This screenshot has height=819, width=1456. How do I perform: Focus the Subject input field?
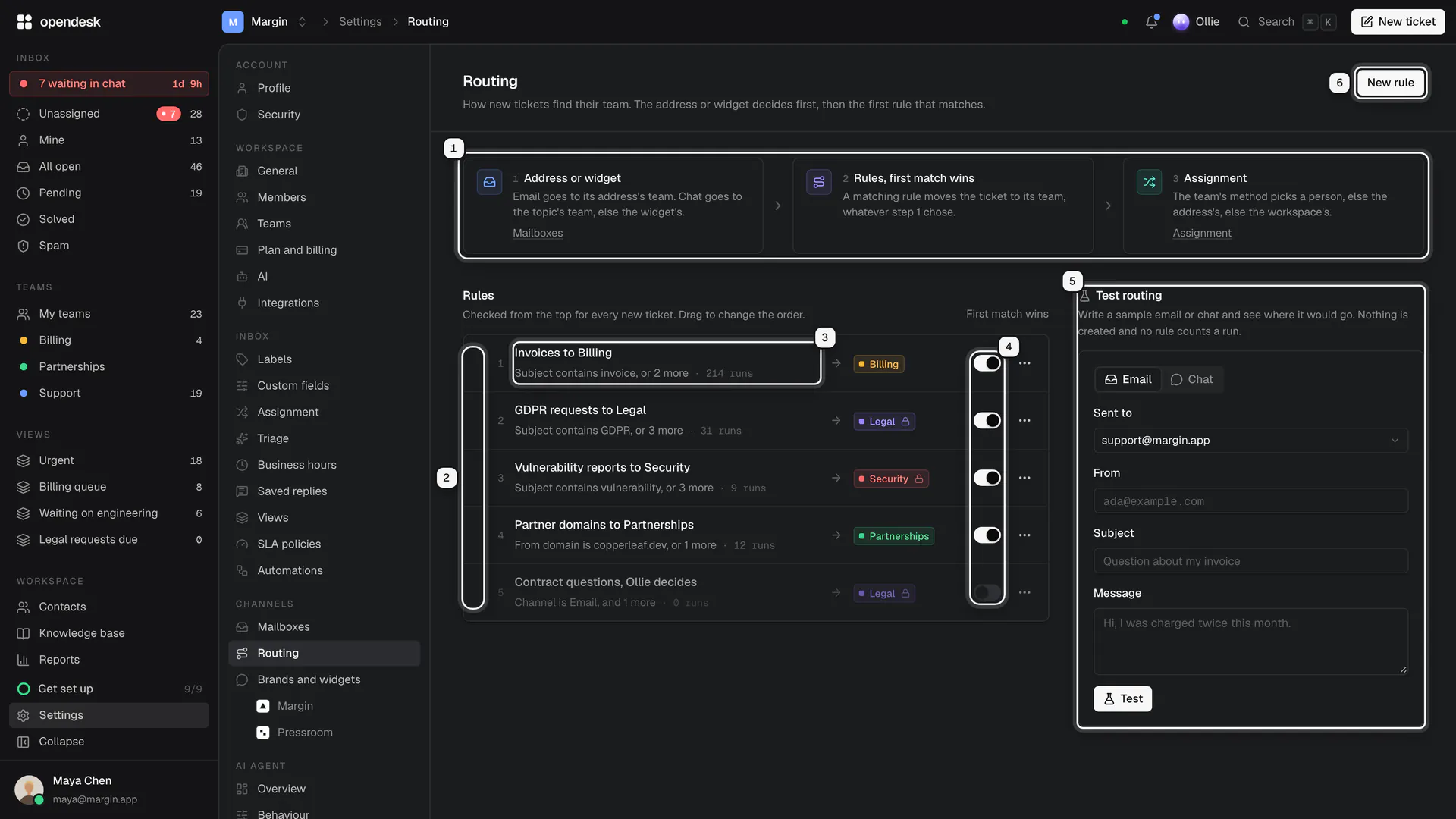click(x=1250, y=561)
